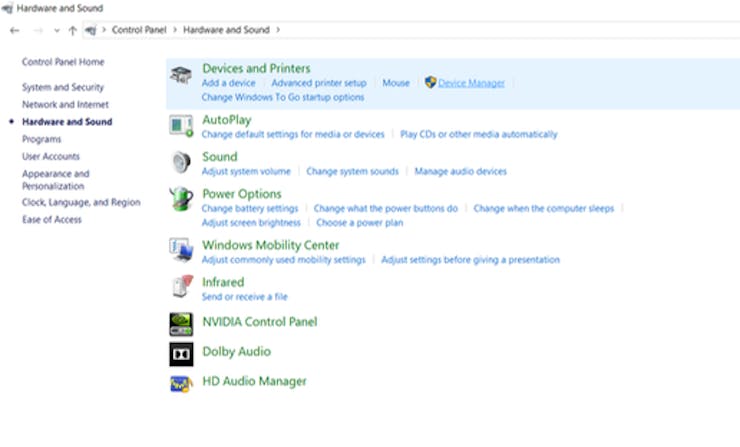Open the recent locations dropdown arrow

57,31
